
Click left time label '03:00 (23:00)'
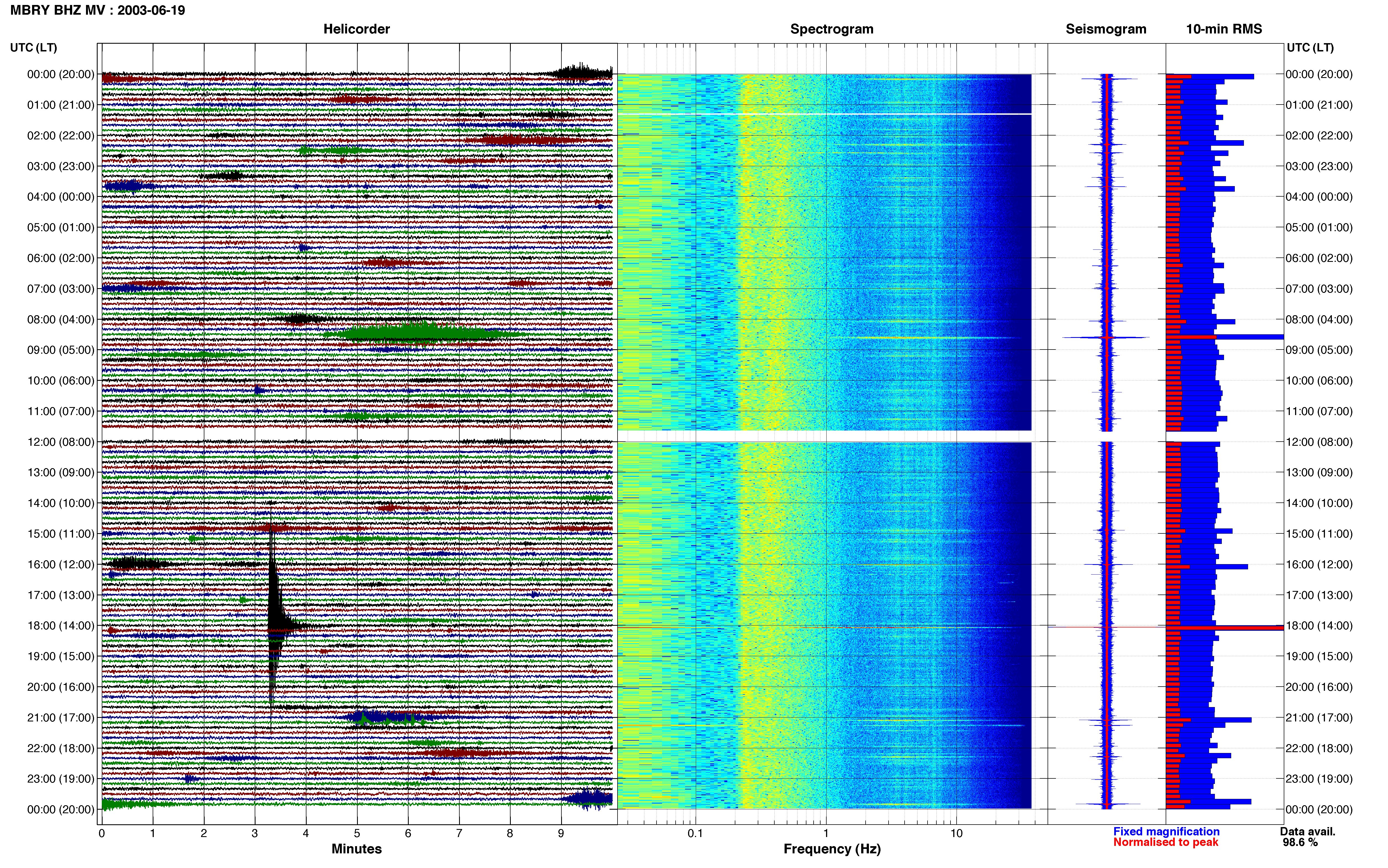(61, 166)
